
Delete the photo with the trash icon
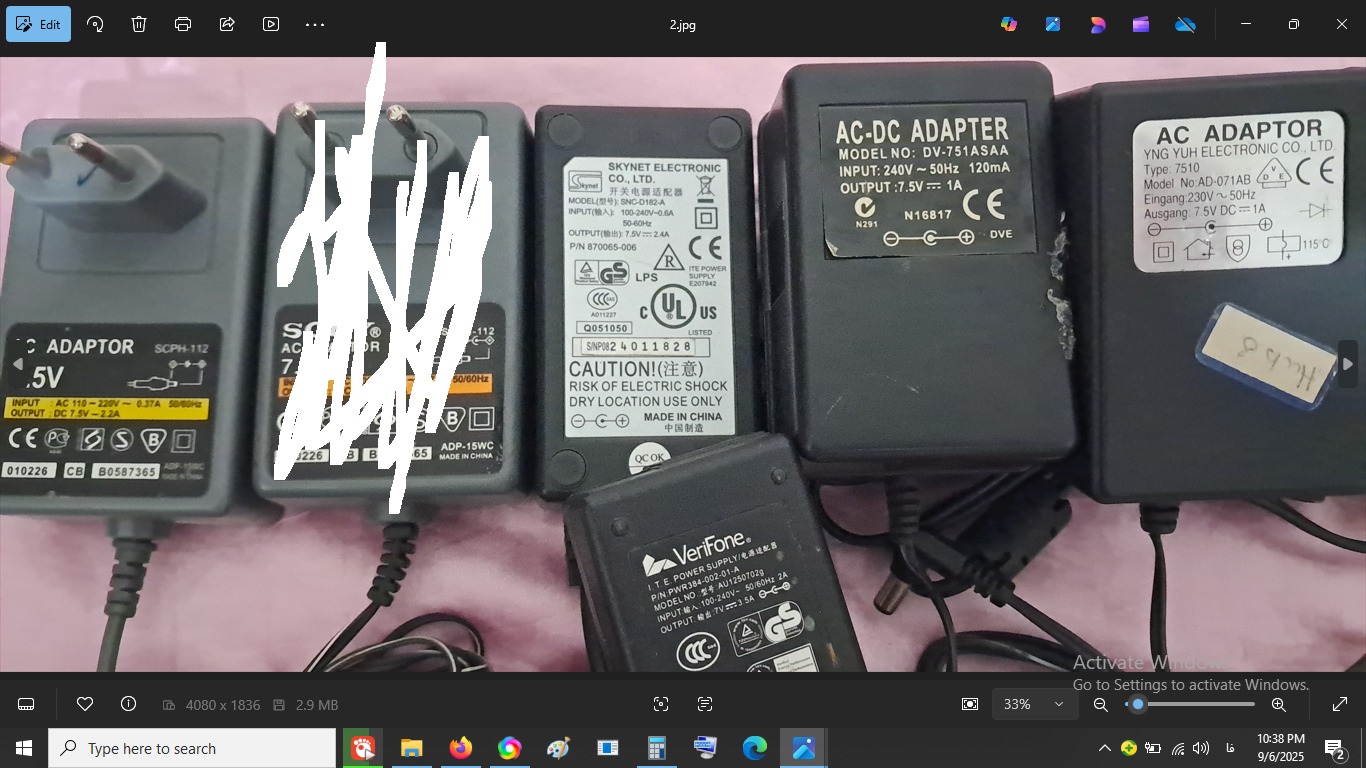coord(139,24)
